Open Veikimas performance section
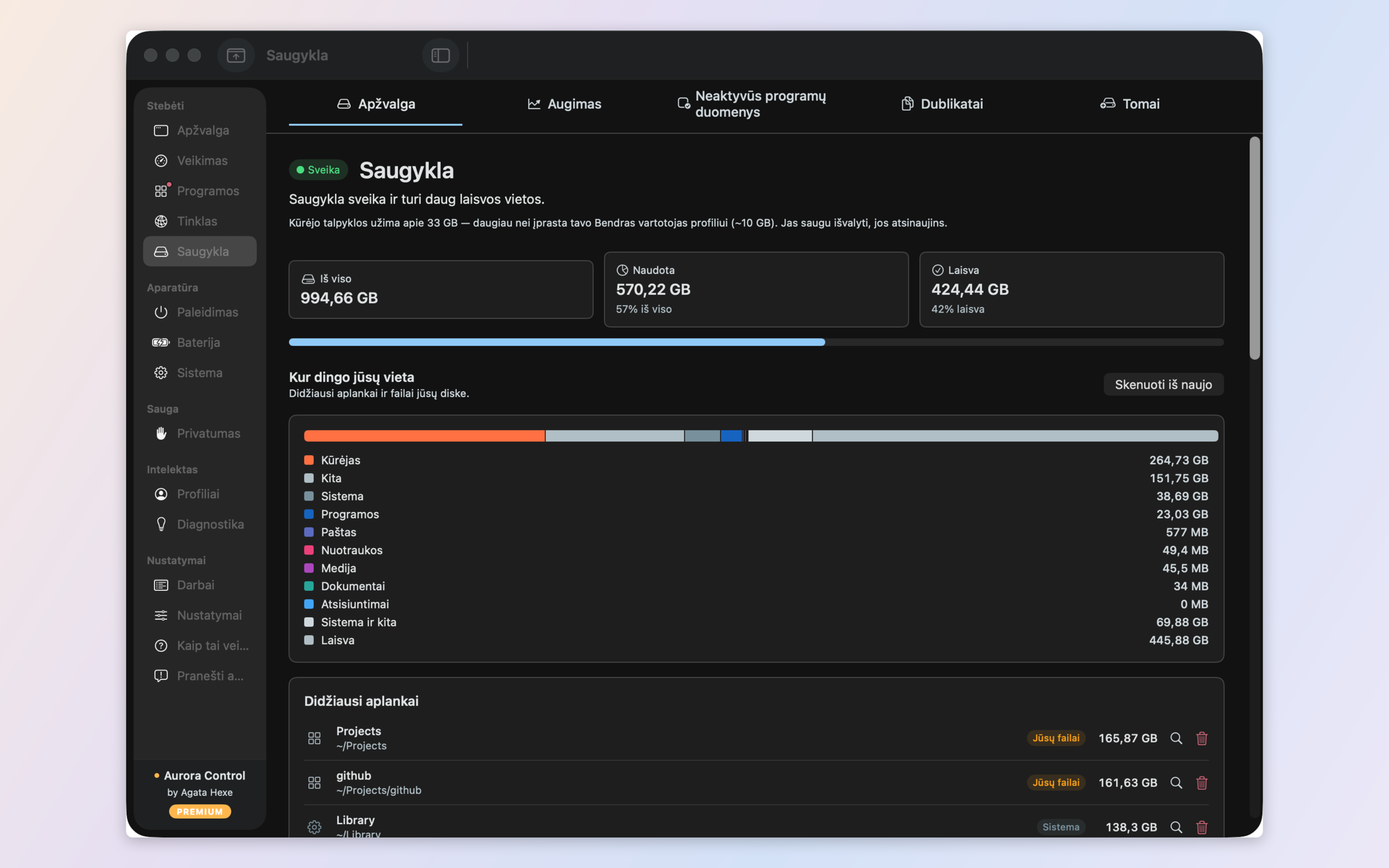The width and height of the screenshot is (1389, 868). pyautogui.click(x=200, y=161)
